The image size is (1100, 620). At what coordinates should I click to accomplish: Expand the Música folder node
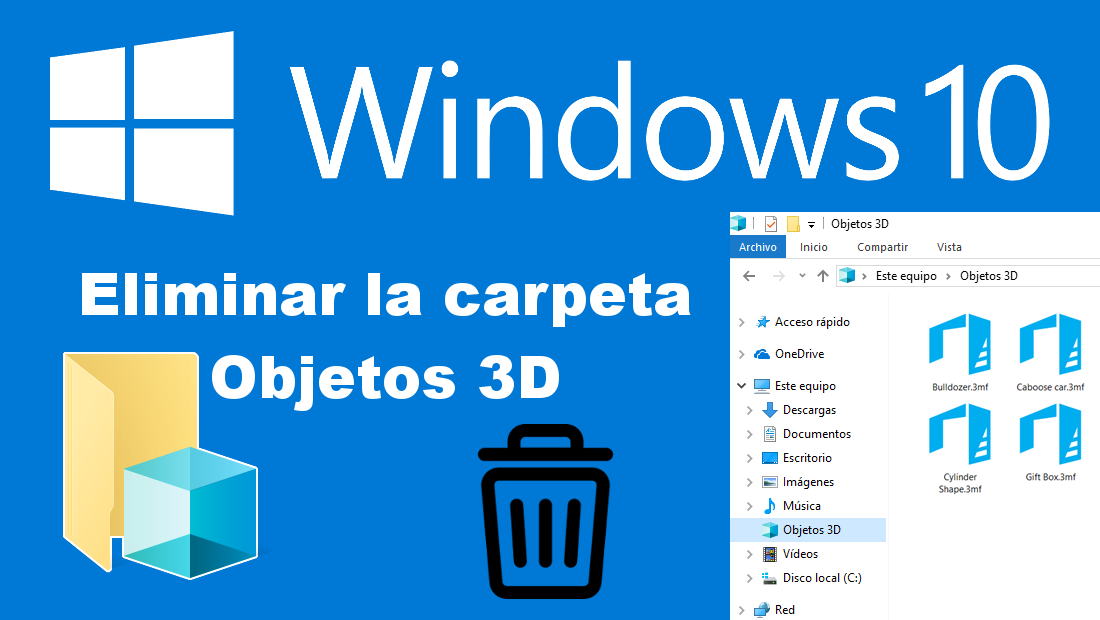[x=750, y=506]
